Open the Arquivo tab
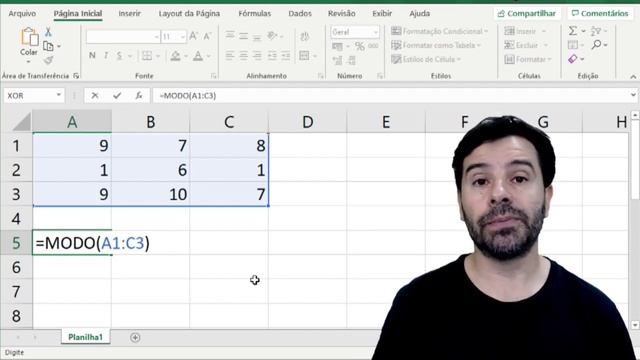 click(x=22, y=13)
